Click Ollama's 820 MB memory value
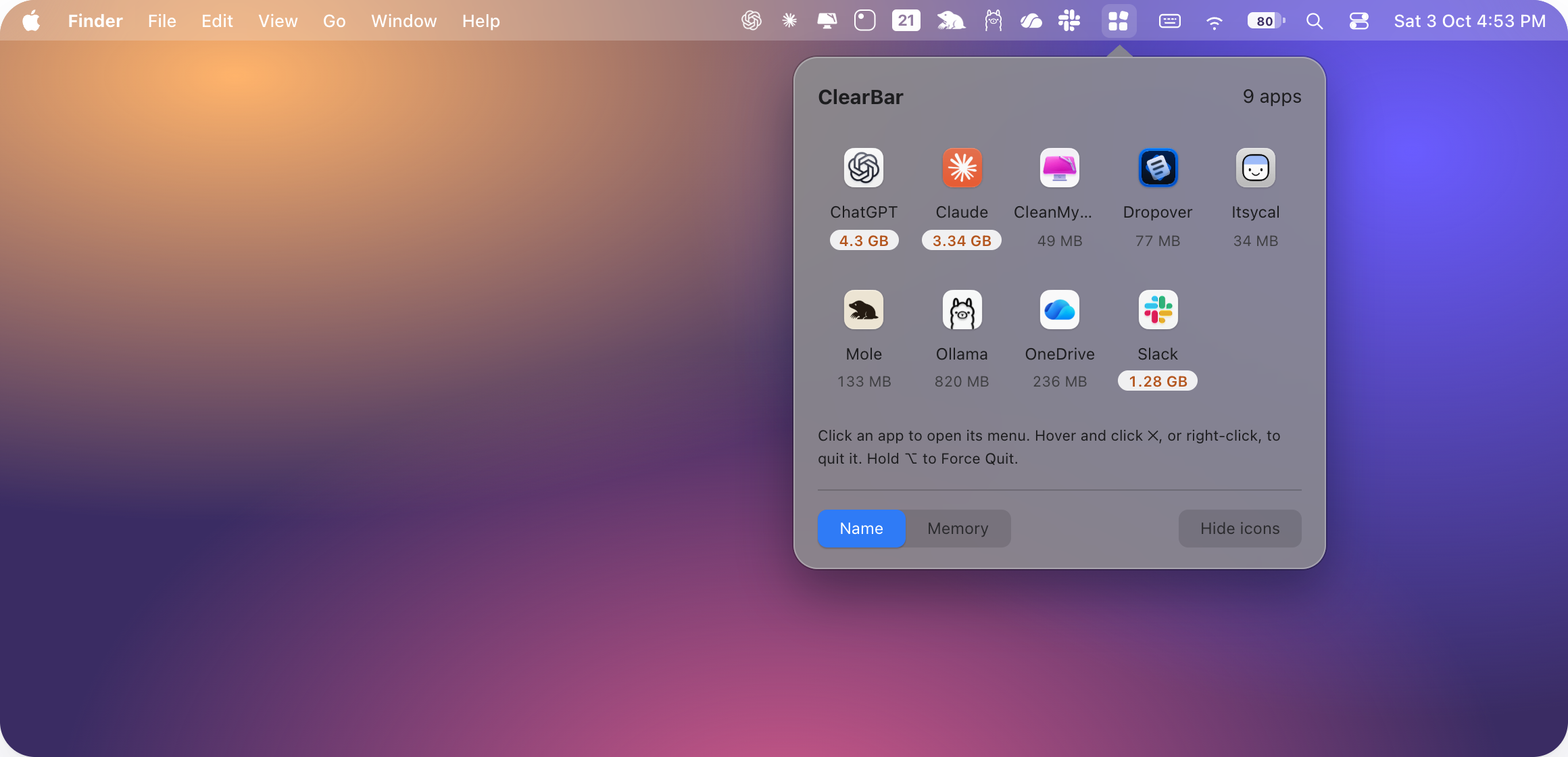Screen dimensions: 1568x757 click(x=962, y=381)
